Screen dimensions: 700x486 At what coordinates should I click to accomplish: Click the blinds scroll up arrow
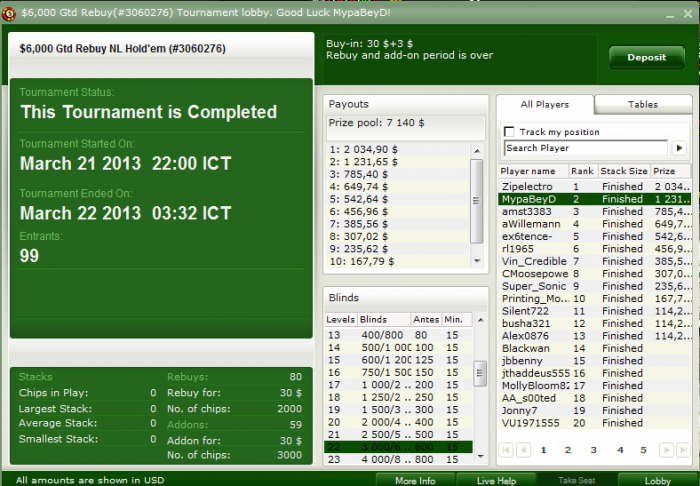pos(480,320)
